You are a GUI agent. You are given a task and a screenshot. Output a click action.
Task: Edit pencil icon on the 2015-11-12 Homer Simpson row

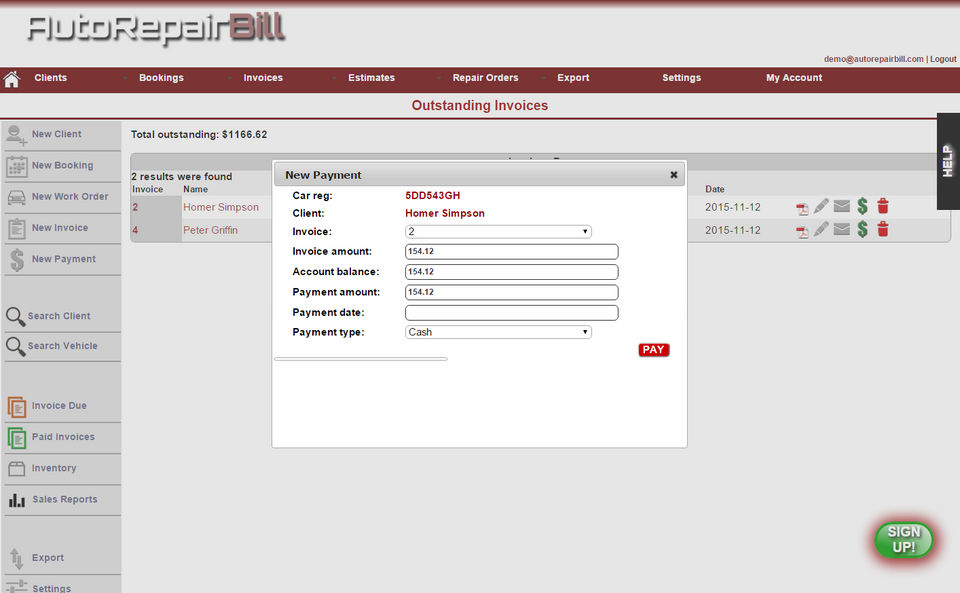[x=821, y=206]
